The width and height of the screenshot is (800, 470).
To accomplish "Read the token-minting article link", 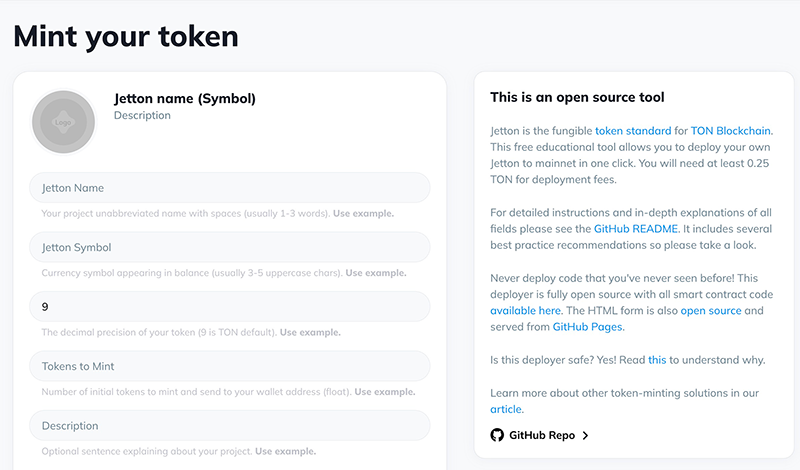I will click(506, 409).
